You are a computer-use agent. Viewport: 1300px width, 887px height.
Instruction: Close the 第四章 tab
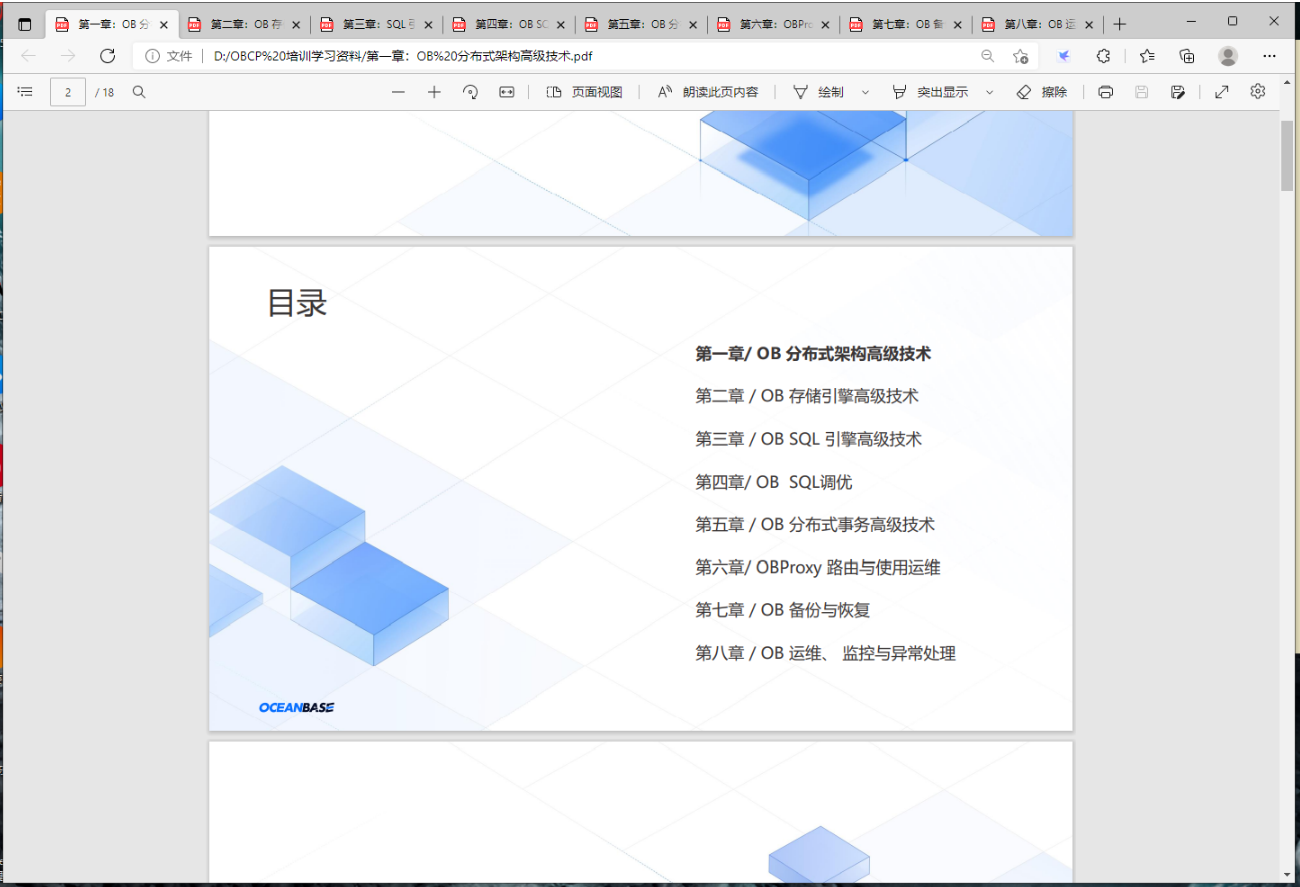point(561,25)
